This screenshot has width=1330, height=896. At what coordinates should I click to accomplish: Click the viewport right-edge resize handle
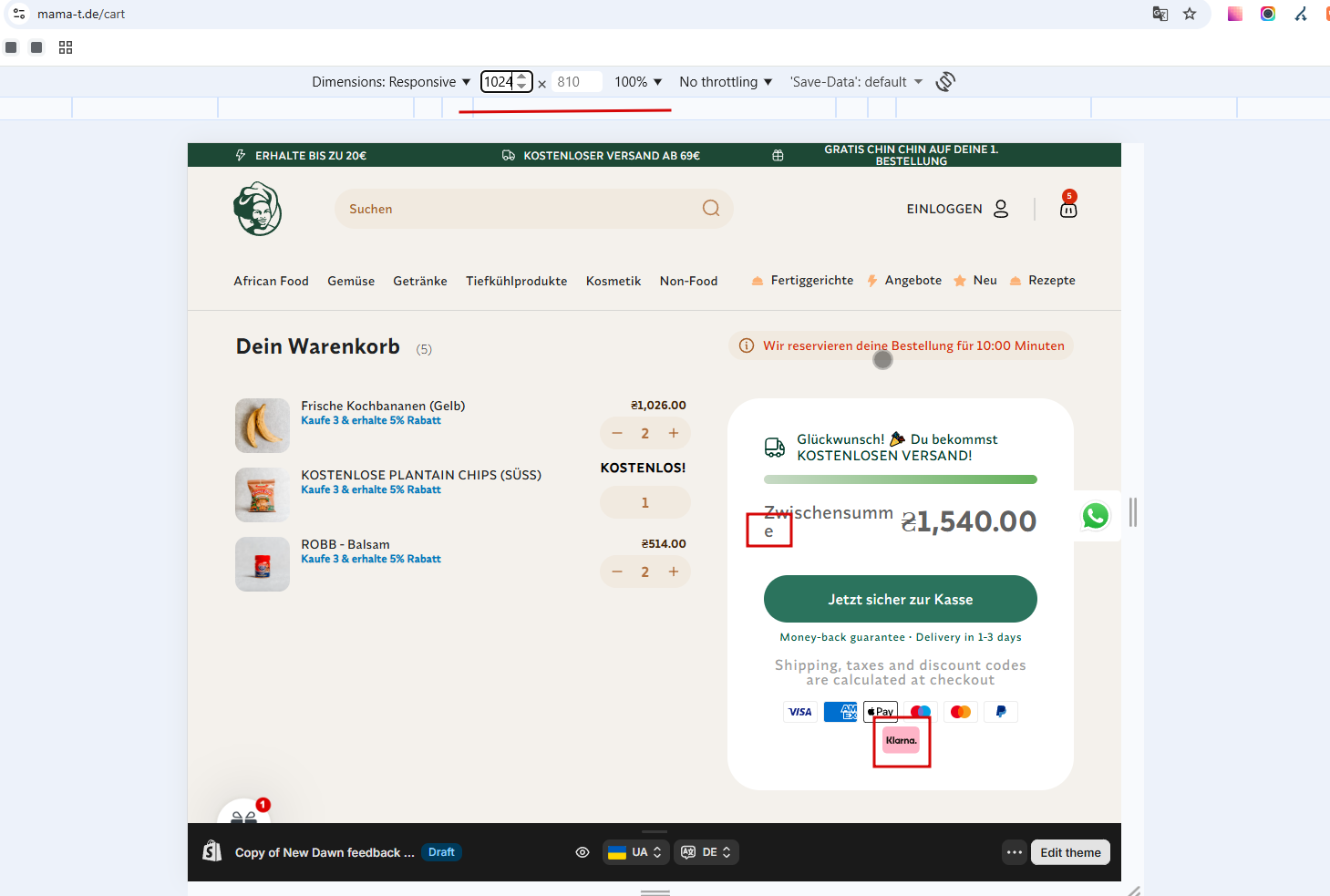[1132, 512]
